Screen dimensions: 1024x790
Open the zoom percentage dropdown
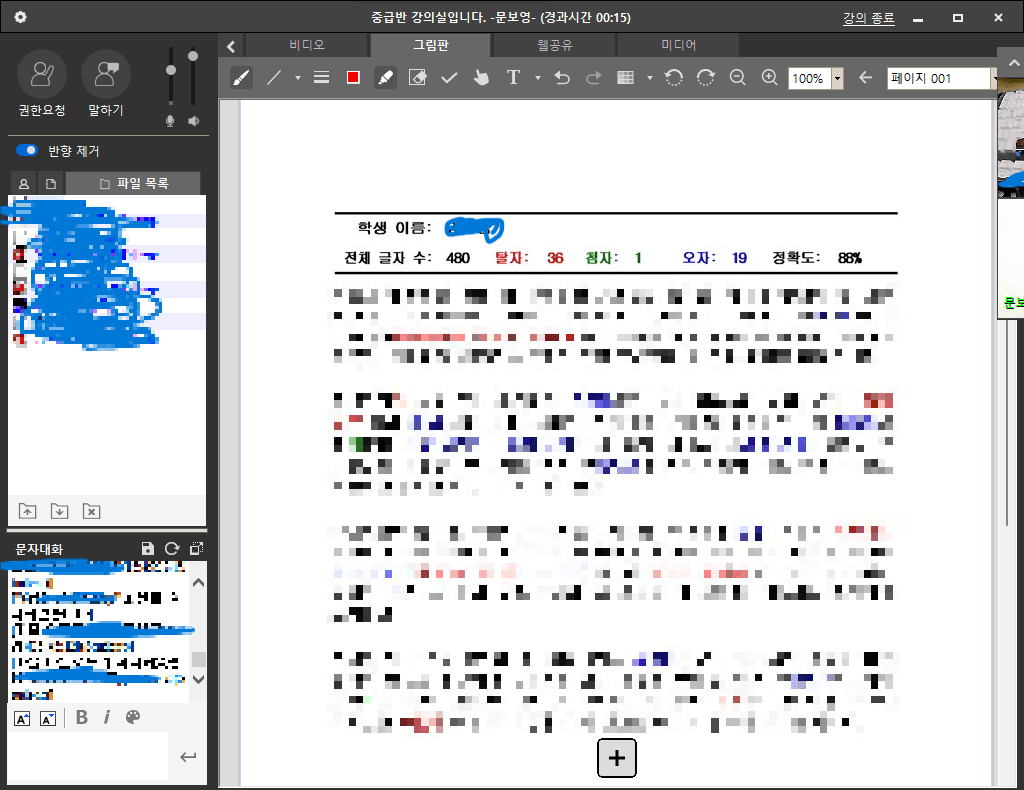pyautogui.click(x=837, y=78)
